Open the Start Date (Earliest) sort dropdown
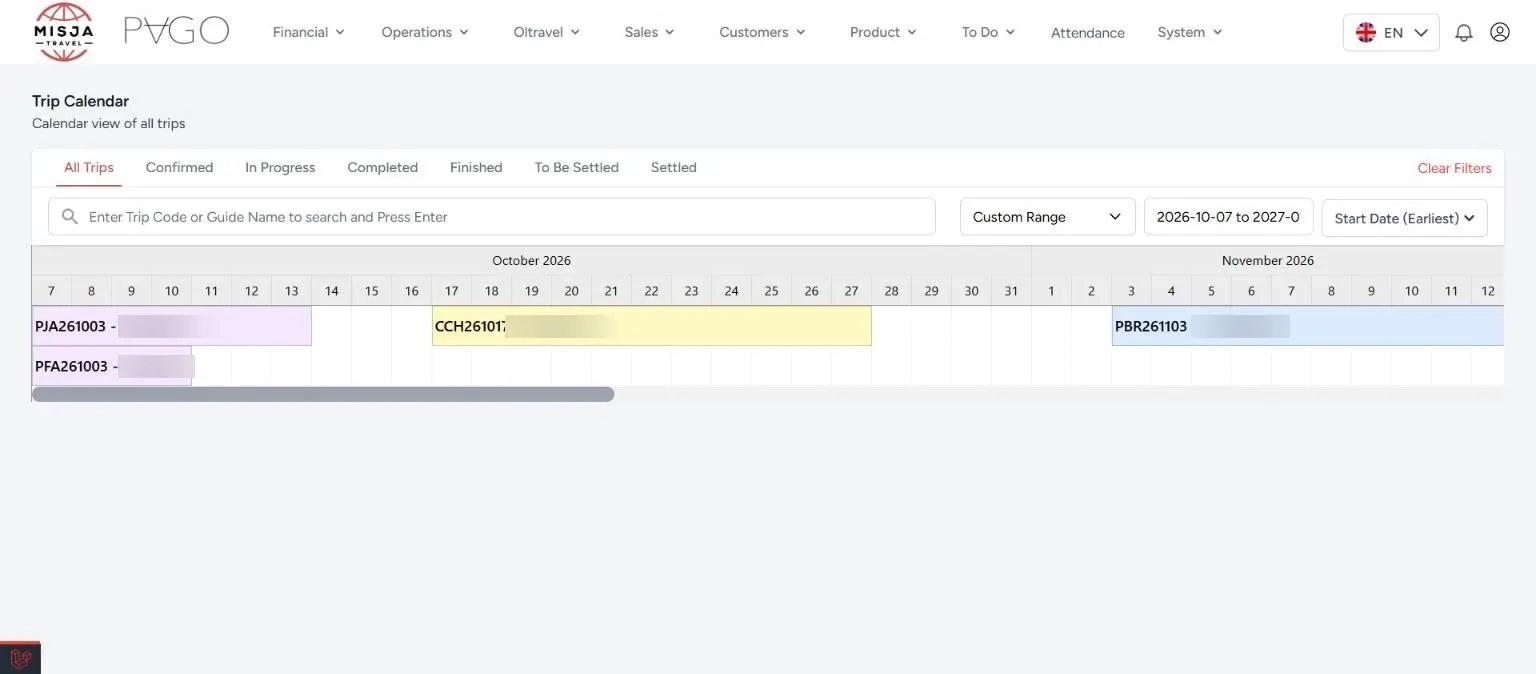The height and width of the screenshot is (674, 1536). pyautogui.click(x=1404, y=218)
